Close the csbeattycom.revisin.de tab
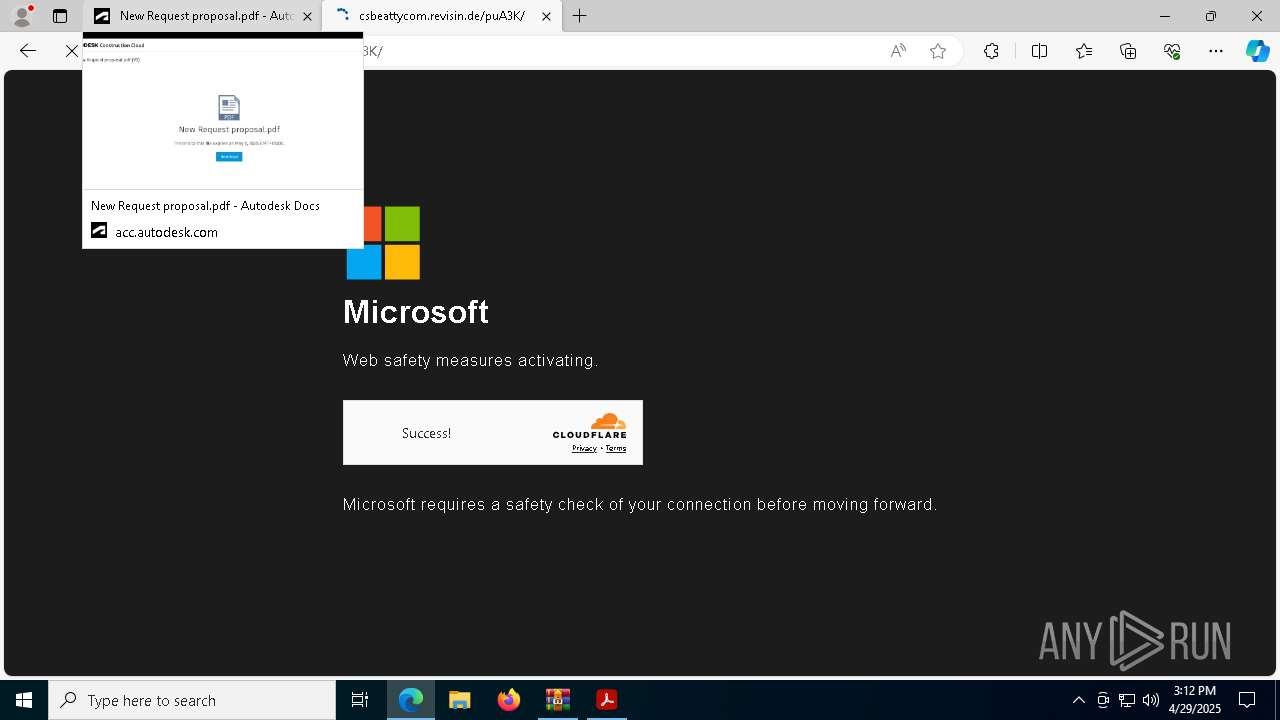1280x720 pixels. (x=546, y=16)
